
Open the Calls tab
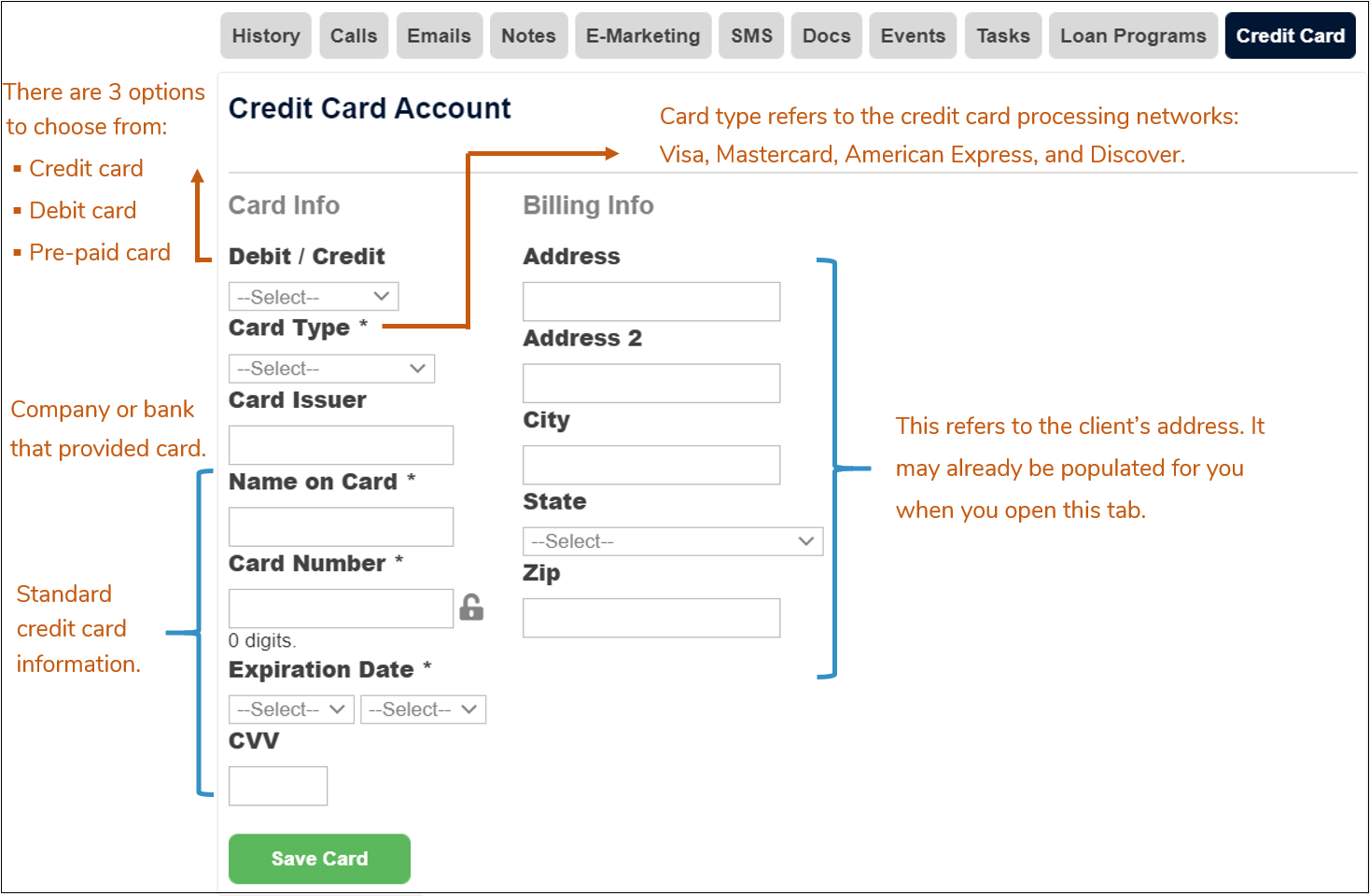pyautogui.click(x=354, y=35)
